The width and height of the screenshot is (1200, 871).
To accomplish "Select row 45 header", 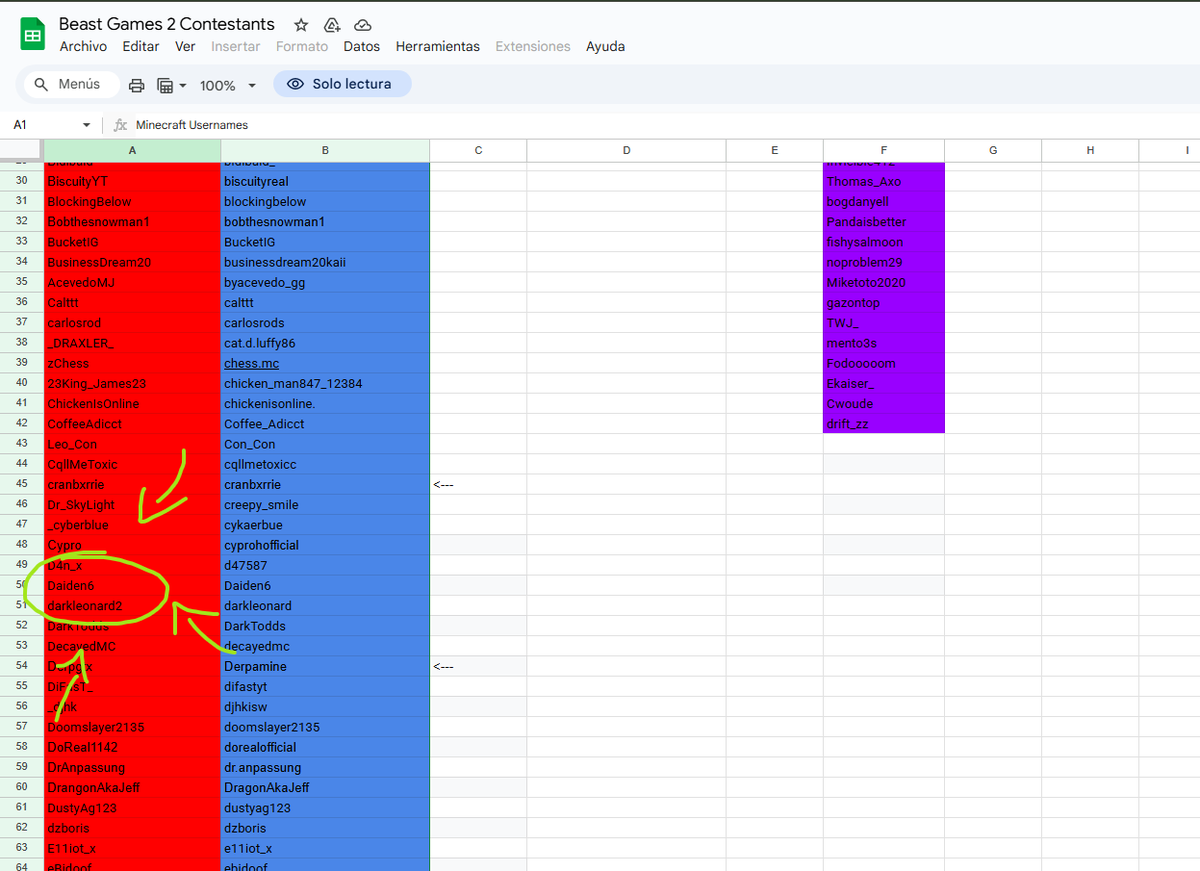I will point(21,484).
